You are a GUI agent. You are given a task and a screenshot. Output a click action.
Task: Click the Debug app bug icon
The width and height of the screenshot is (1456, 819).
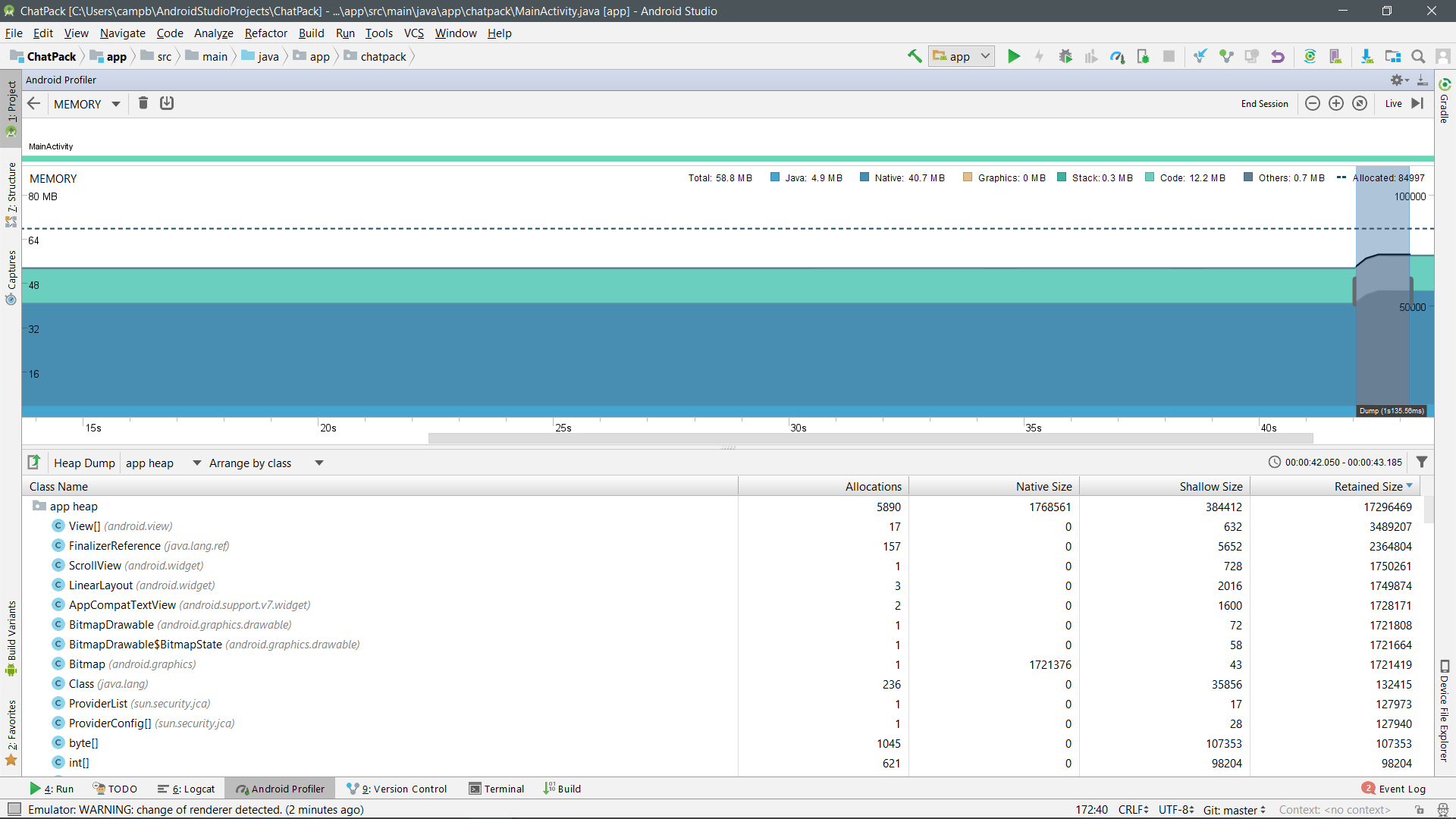[x=1065, y=56]
